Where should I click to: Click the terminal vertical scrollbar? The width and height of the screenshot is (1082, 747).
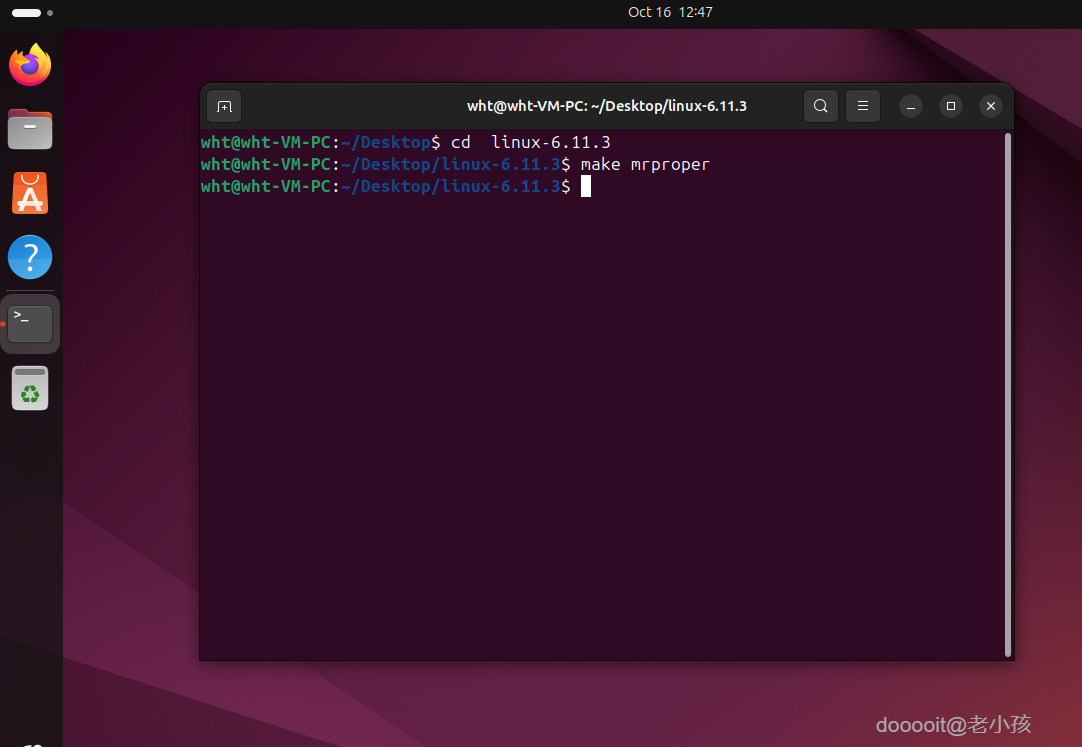(x=1007, y=395)
